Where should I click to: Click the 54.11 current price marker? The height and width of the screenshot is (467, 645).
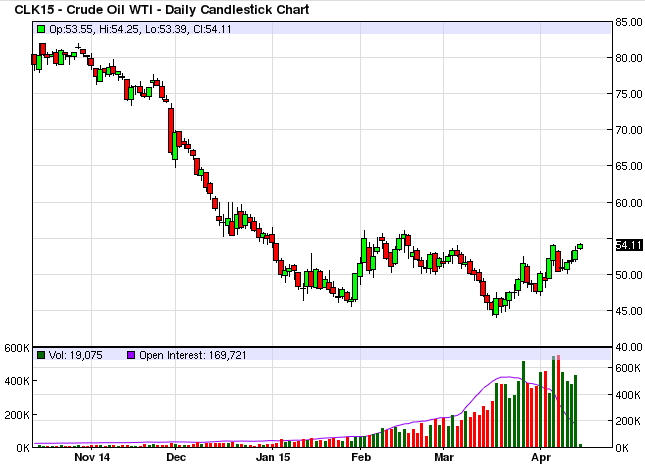(x=629, y=246)
